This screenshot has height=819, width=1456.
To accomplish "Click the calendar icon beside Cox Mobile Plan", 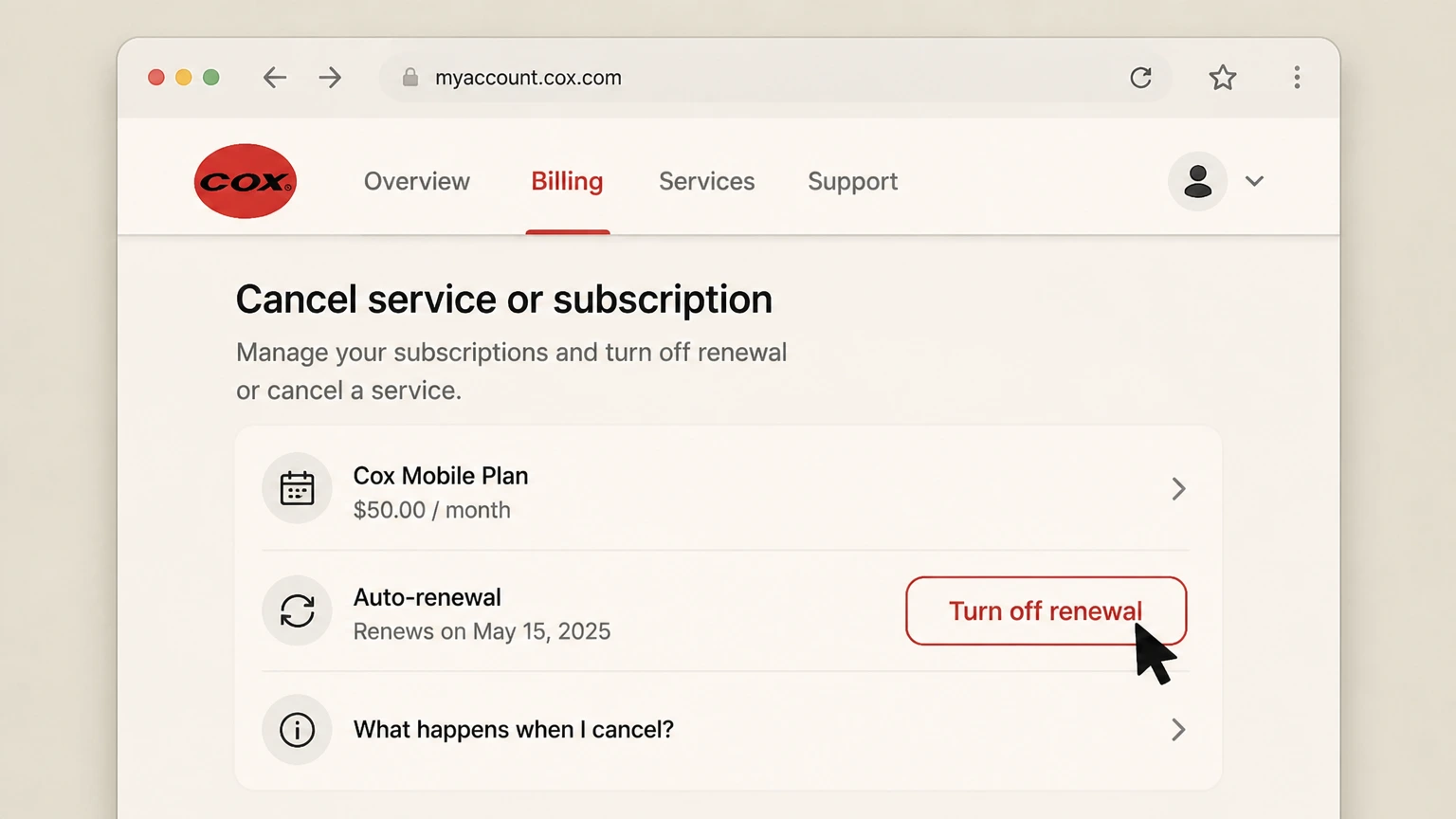I will pos(297,488).
